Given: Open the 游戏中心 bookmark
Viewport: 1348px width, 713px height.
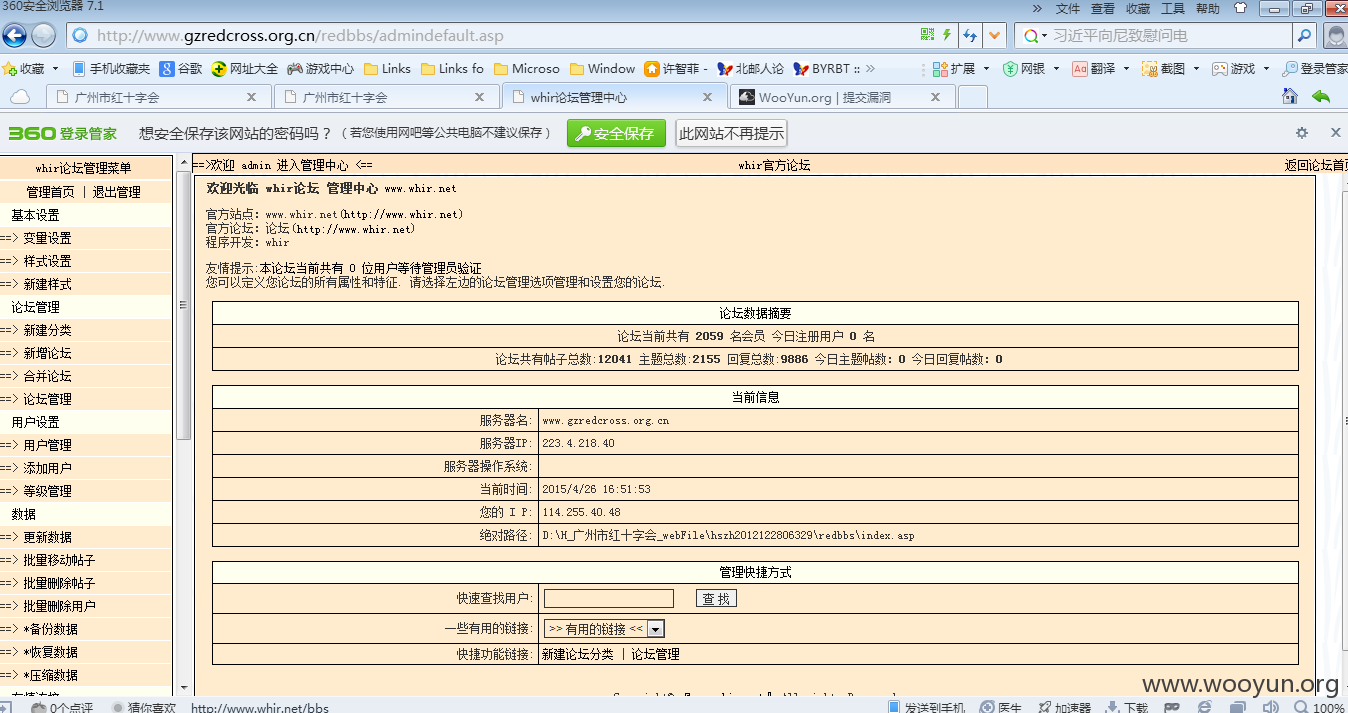Looking at the screenshot, I should point(320,69).
